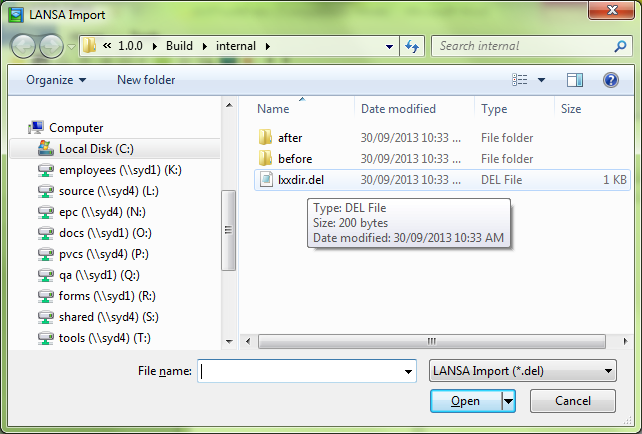Expand the arrow after the 1.0.0 breadcrumb
Image resolution: width=642 pixels, height=434 pixels.
[154, 46]
